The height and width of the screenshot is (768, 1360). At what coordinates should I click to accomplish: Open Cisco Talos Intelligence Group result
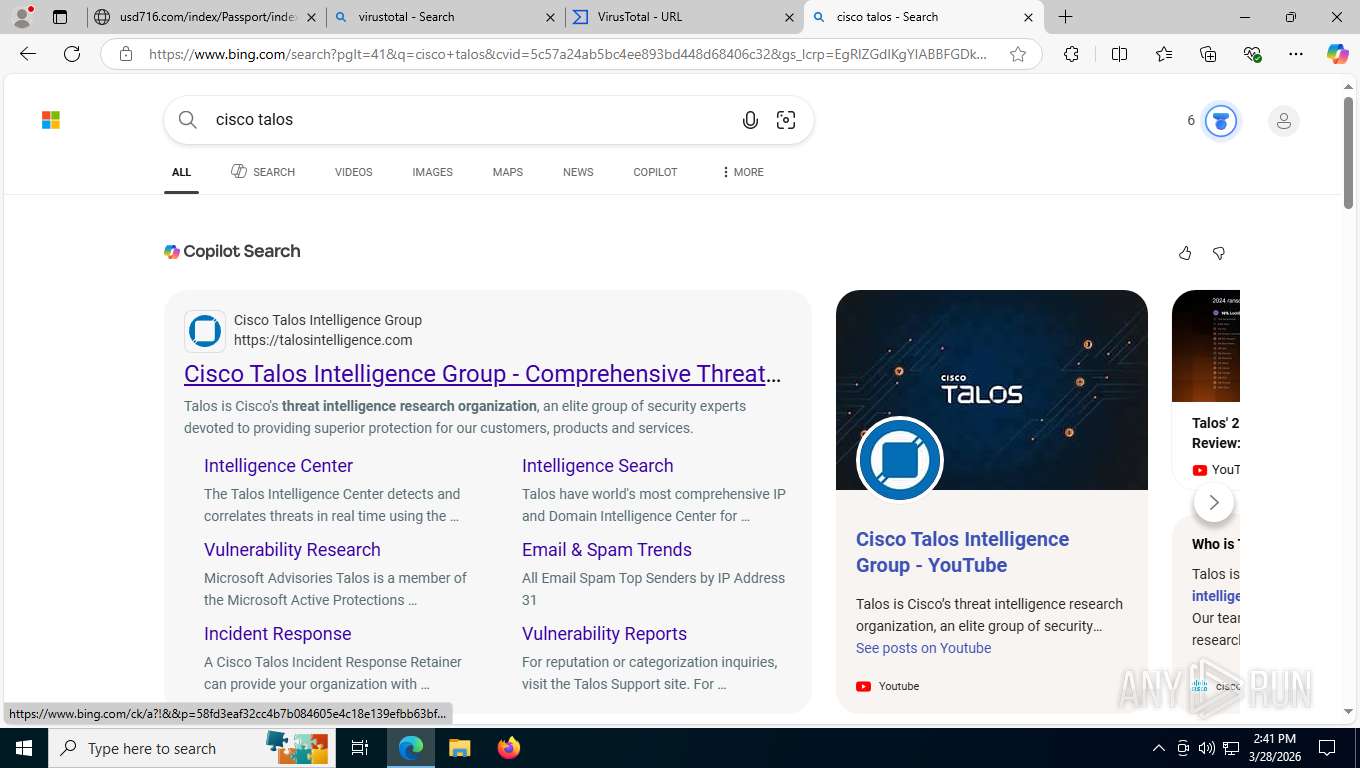(483, 374)
